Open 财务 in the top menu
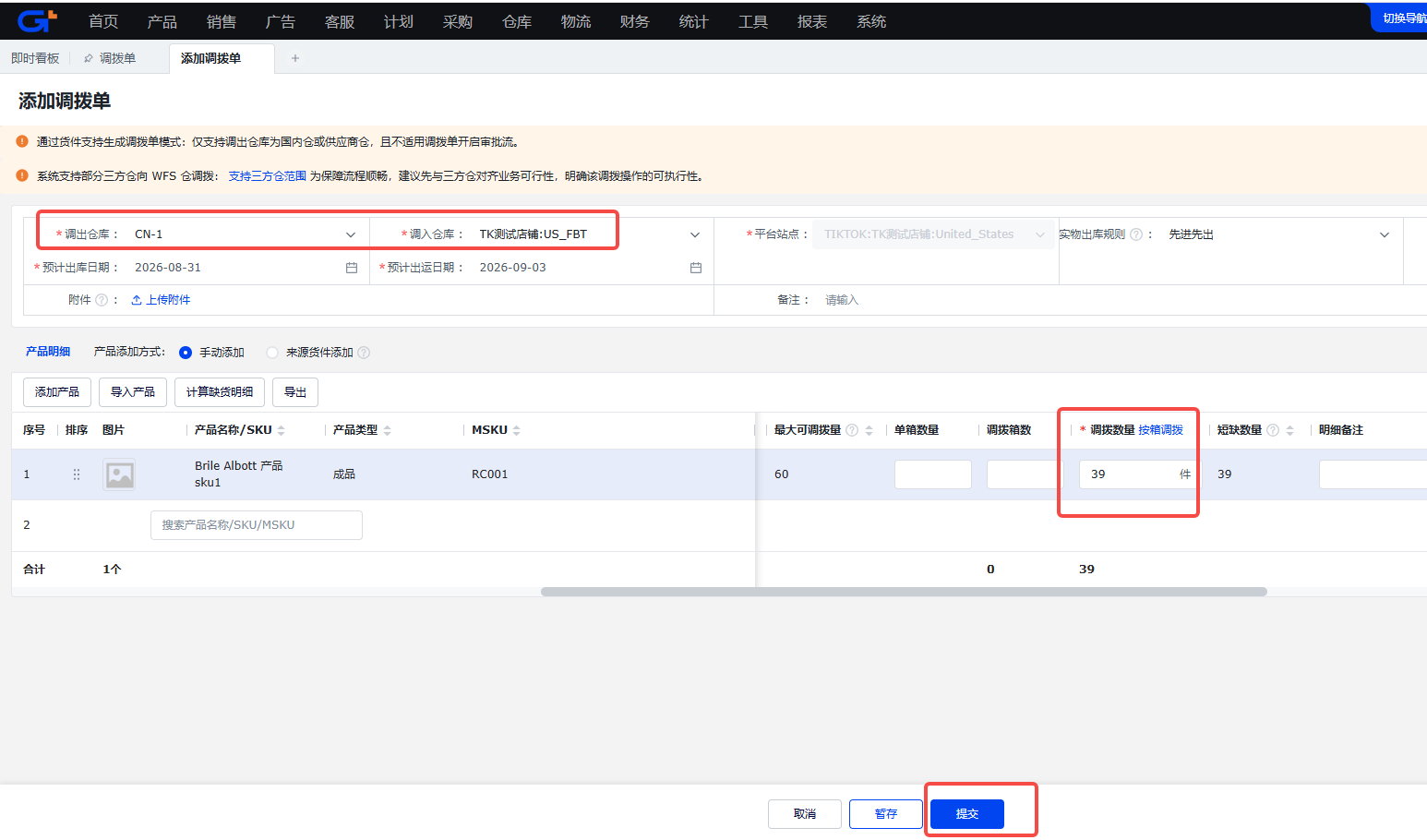The width and height of the screenshot is (1427, 840). point(635,21)
